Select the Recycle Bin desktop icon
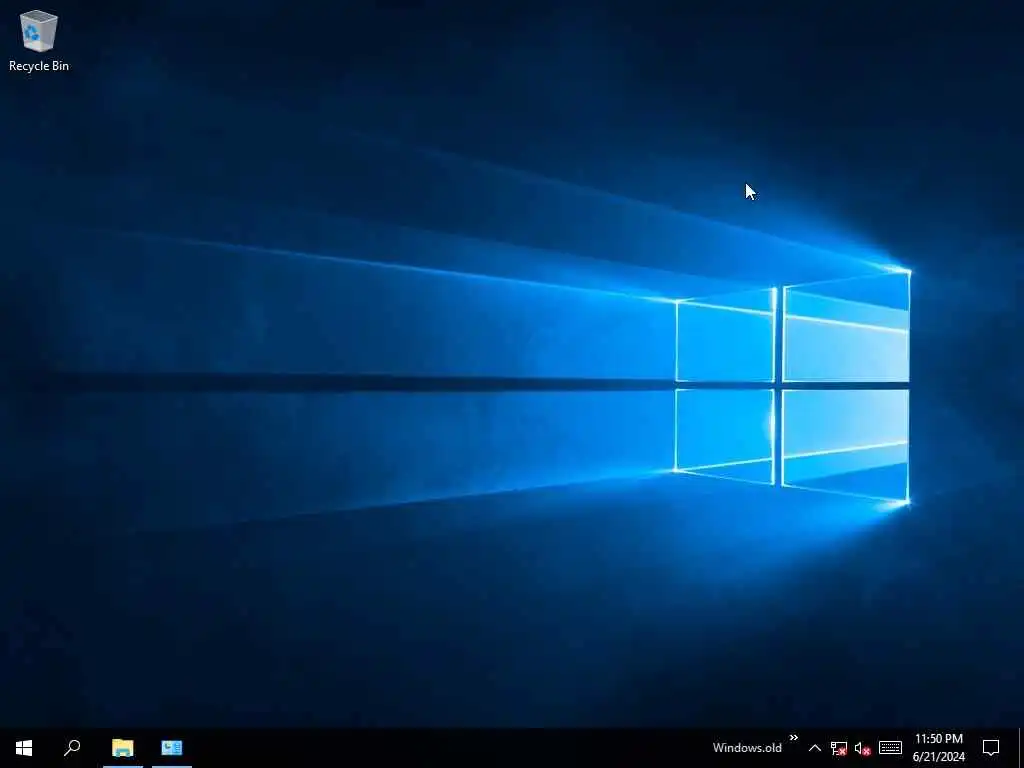This screenshot has width=1024, height=768. [x=39, y=40]
